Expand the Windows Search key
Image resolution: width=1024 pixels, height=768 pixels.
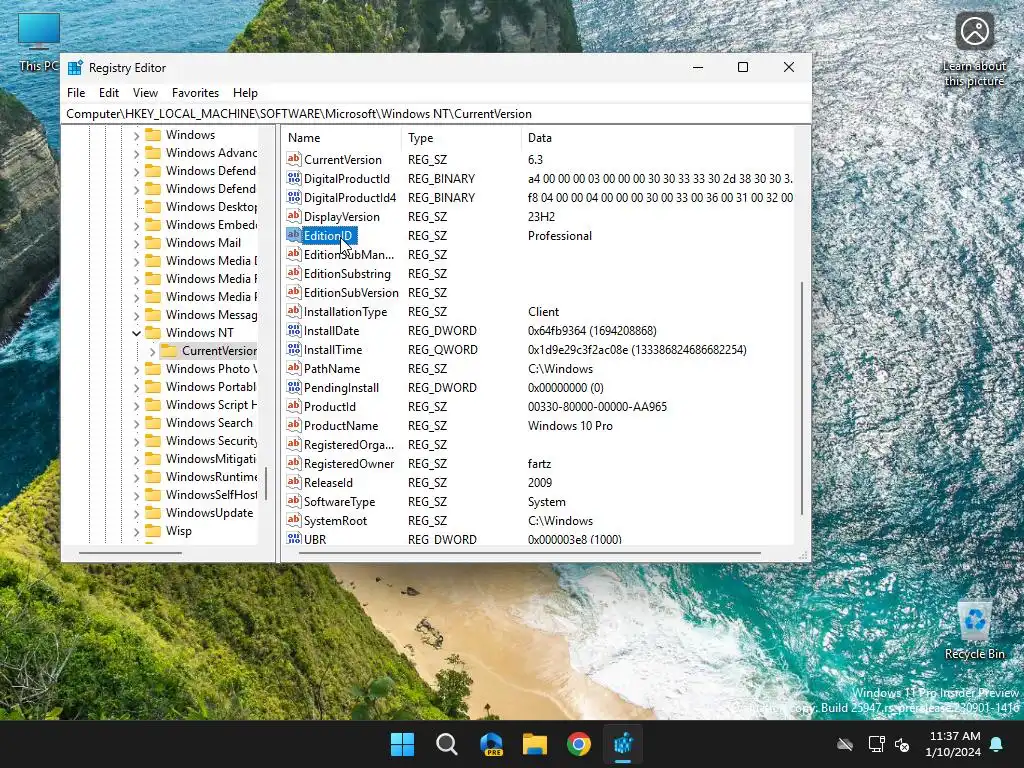[136, 423]
